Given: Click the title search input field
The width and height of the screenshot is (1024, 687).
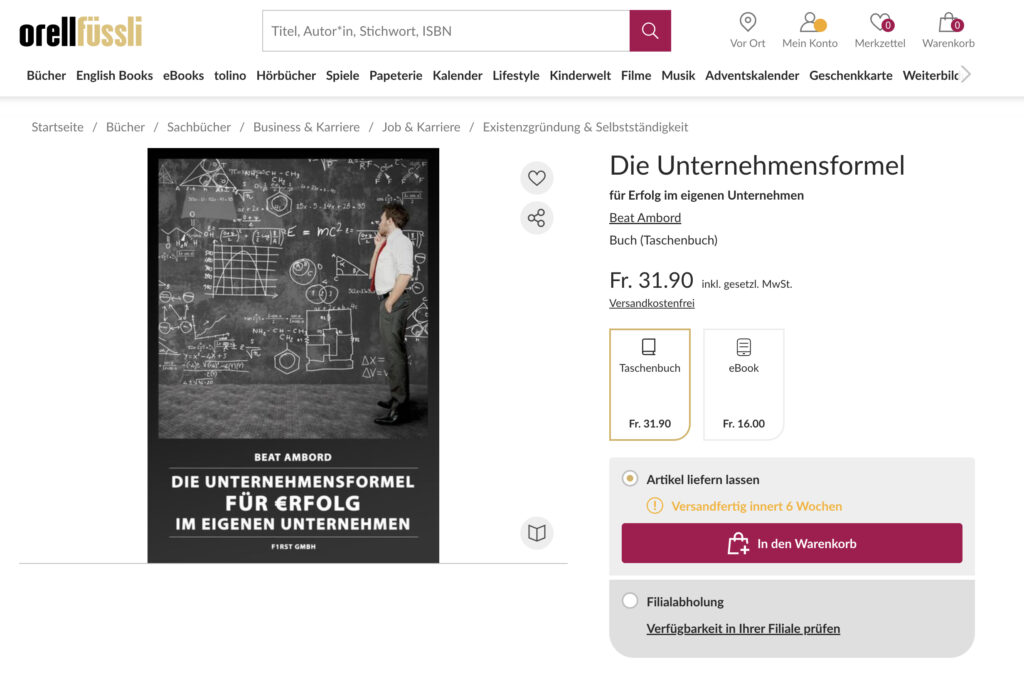Looking at the screenshot, I should 446,31.
